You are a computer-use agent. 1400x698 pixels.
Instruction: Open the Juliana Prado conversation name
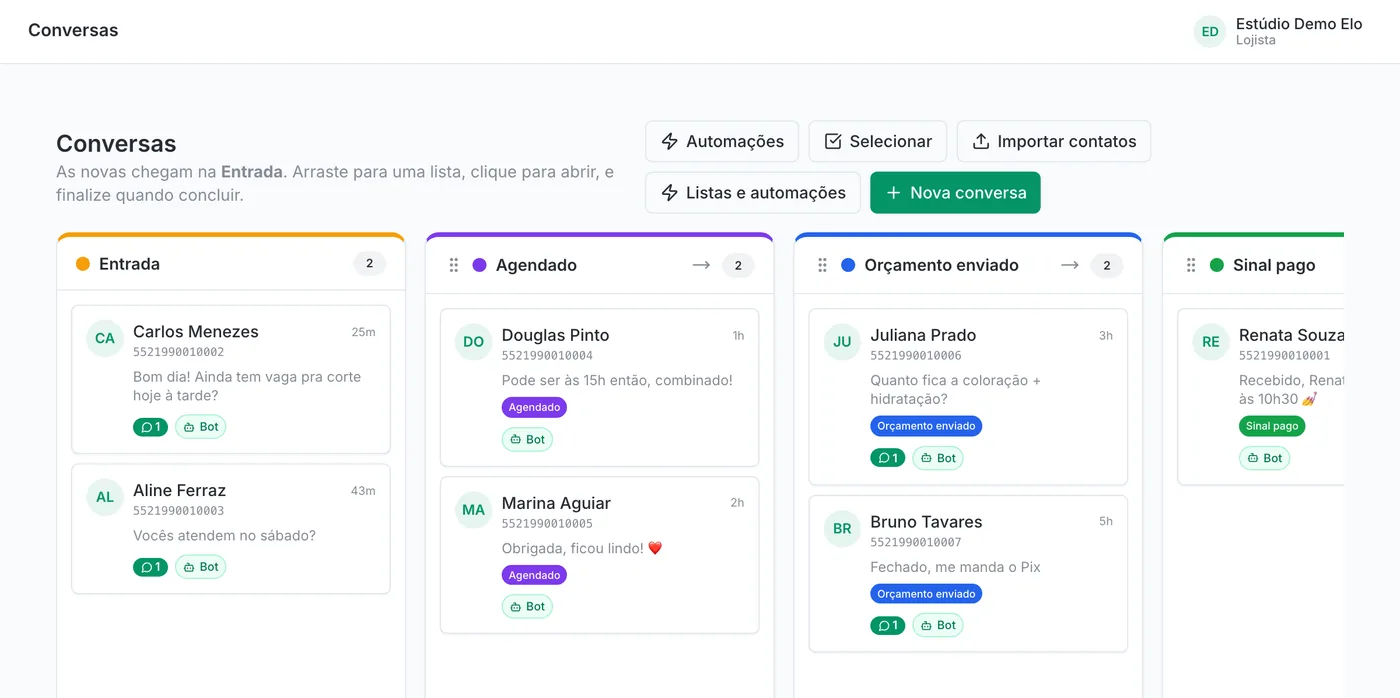tap(923, 335)
